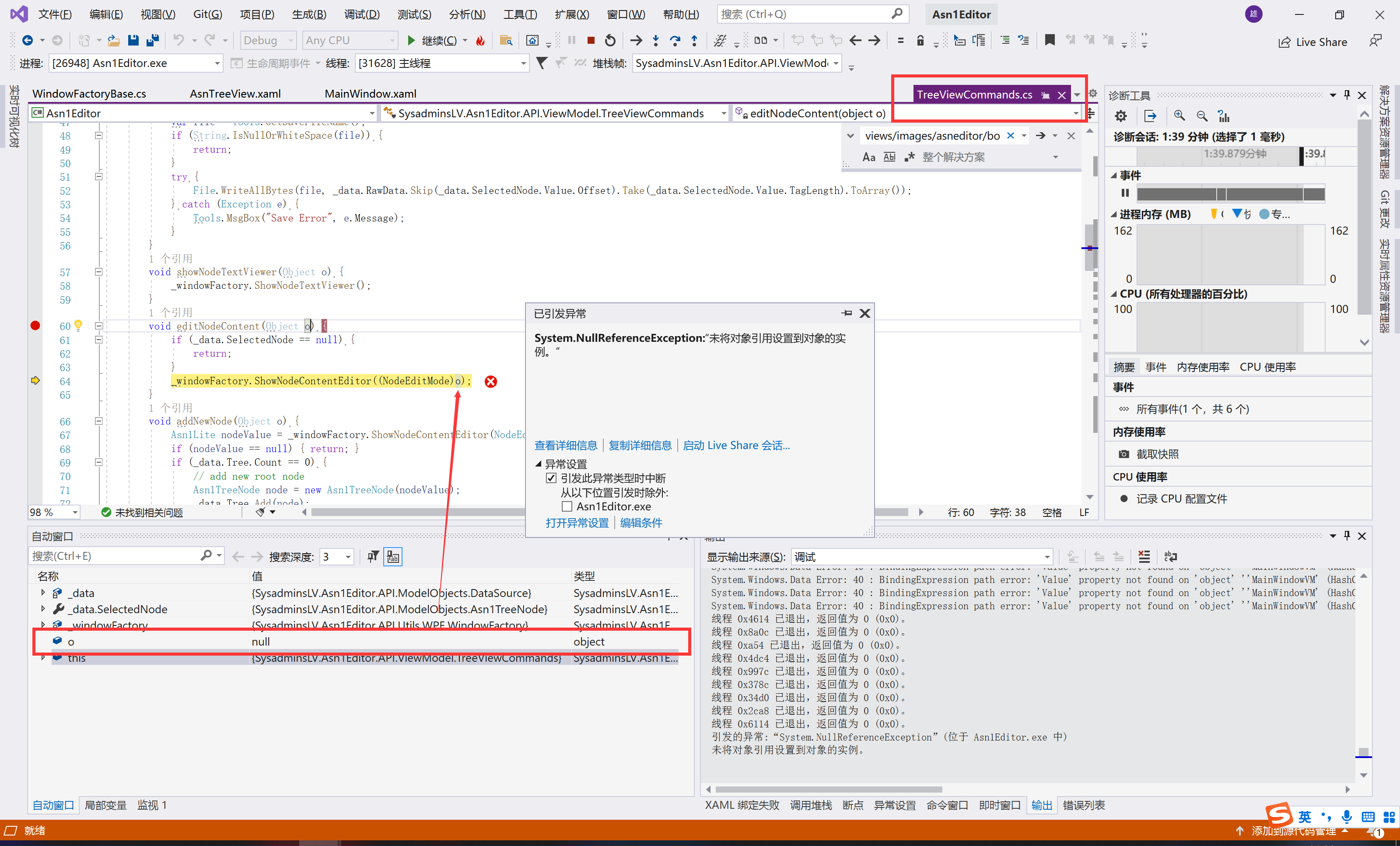The width and height of the screenshot is (1400, 846).
Task: Toggle the breakpoint on line 60
Action: [x=35, y=325]
